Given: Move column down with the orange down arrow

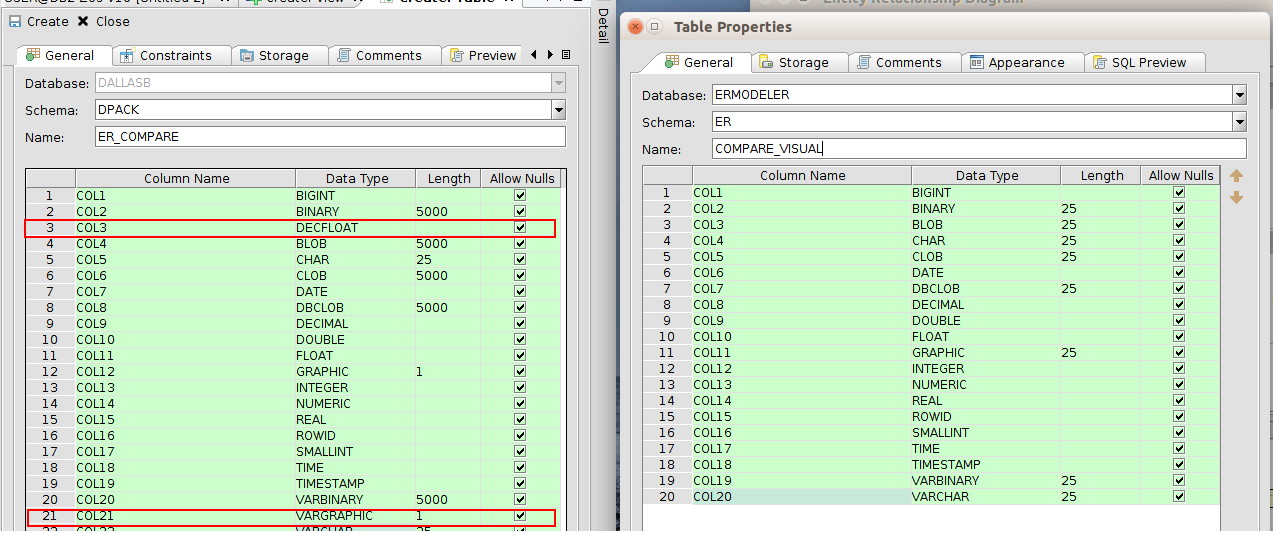Looking at the screenshot, I should click(x=1236, y=197).
